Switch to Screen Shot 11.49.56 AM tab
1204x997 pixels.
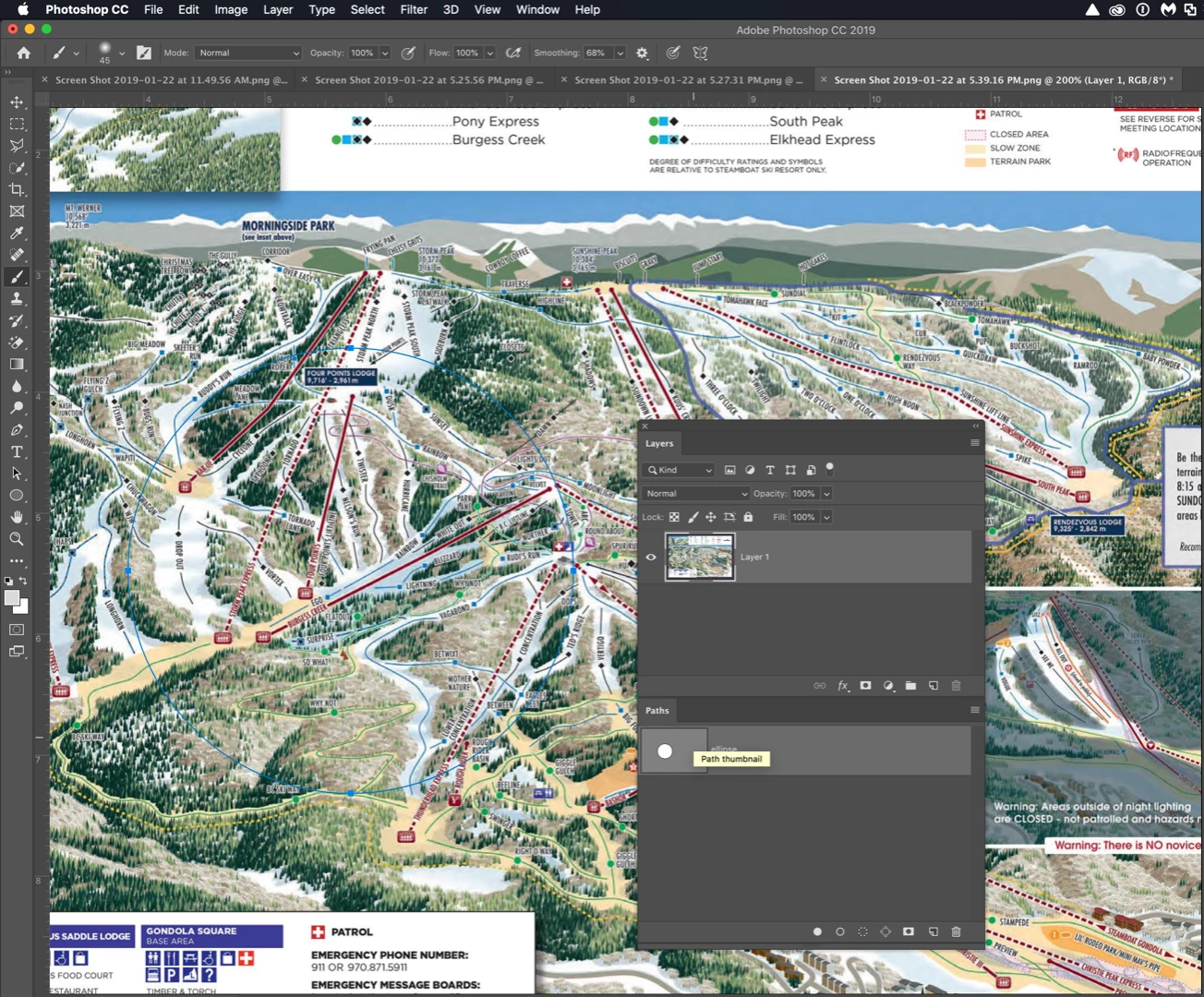170,80
